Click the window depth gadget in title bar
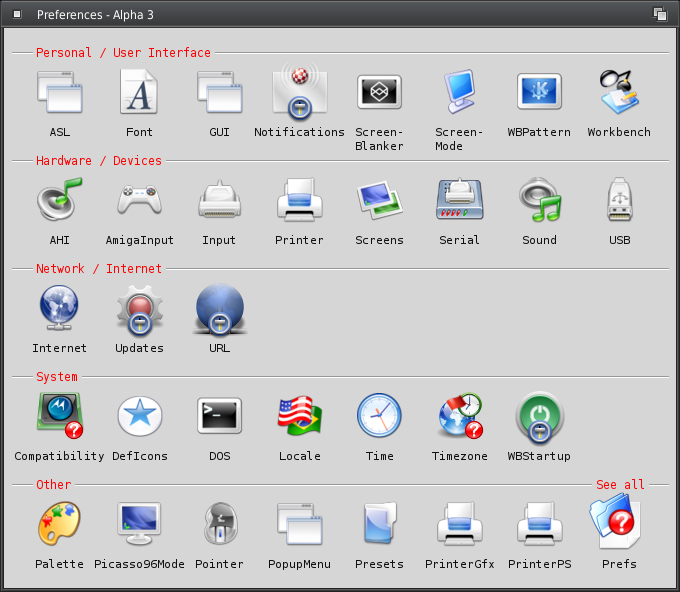The width and height of the screenshot is (680, 592). (x=660, y=14)
